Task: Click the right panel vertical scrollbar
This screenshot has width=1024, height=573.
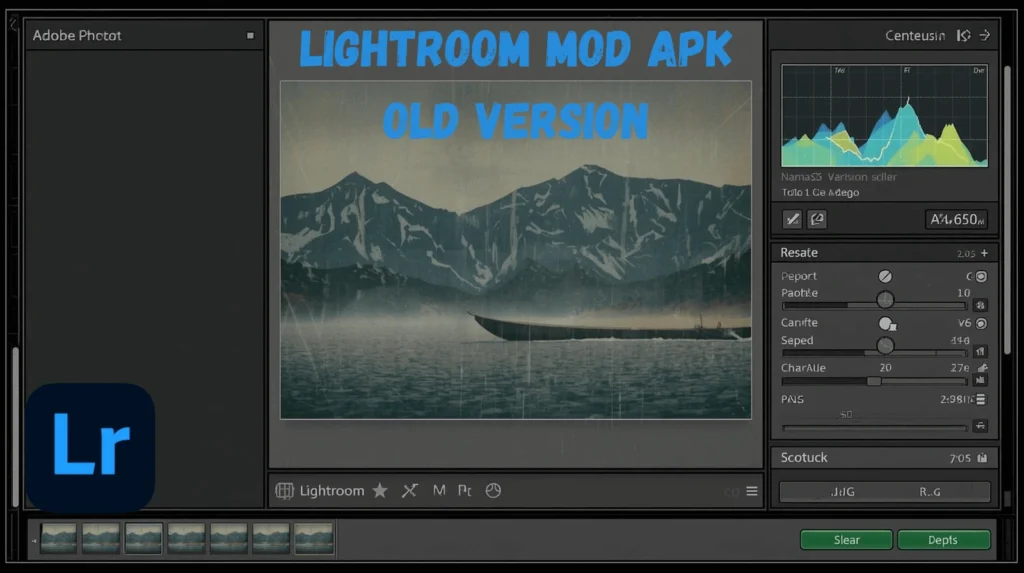Action: pyautogui.click(x=1007, y=209)
